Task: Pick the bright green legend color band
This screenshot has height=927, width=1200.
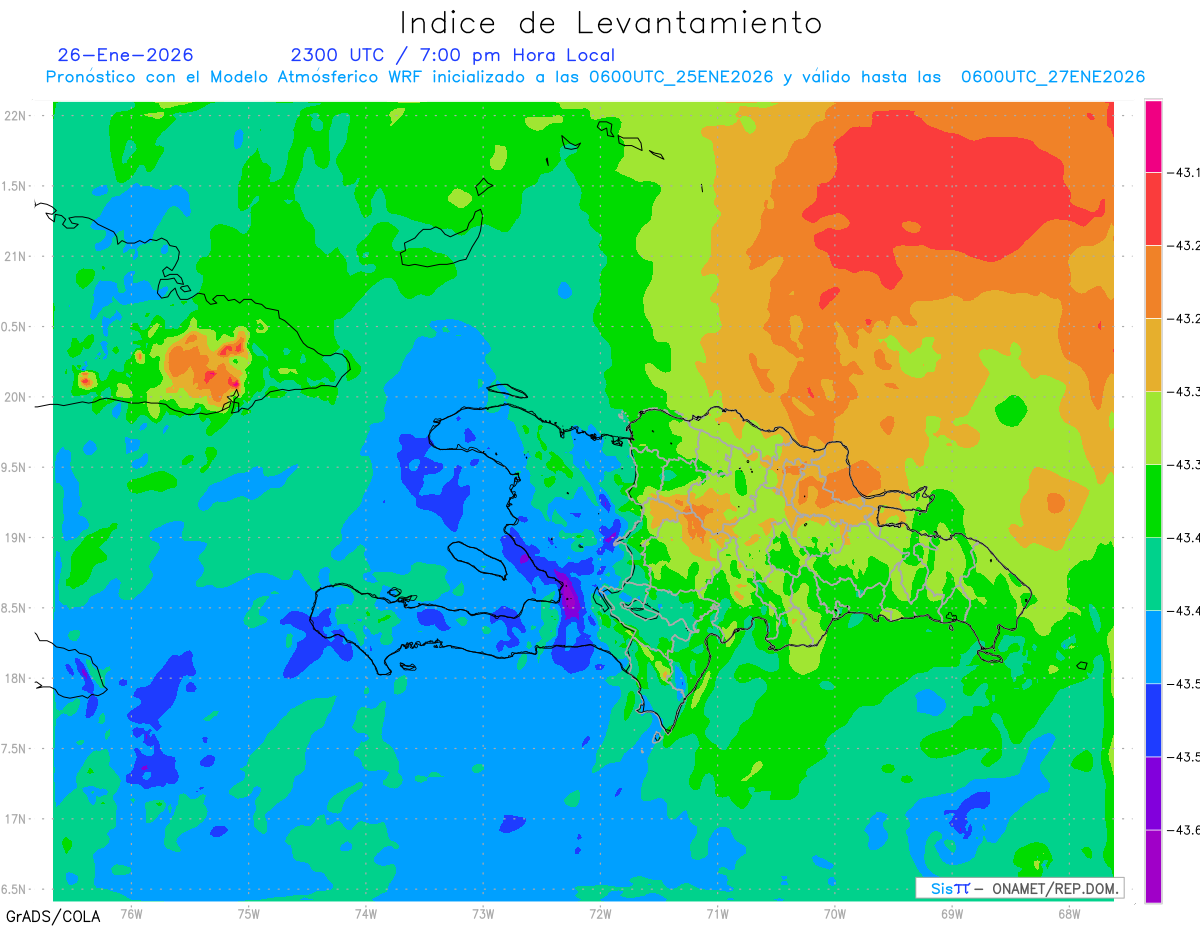Action: point(1153,501)
